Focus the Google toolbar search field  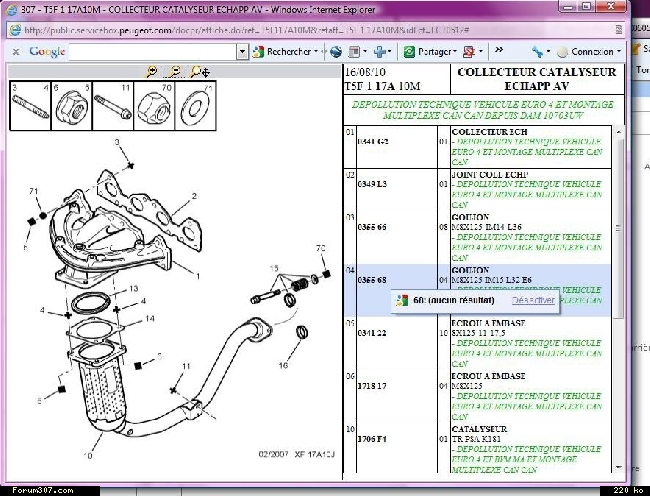click(x=153, y=52)
